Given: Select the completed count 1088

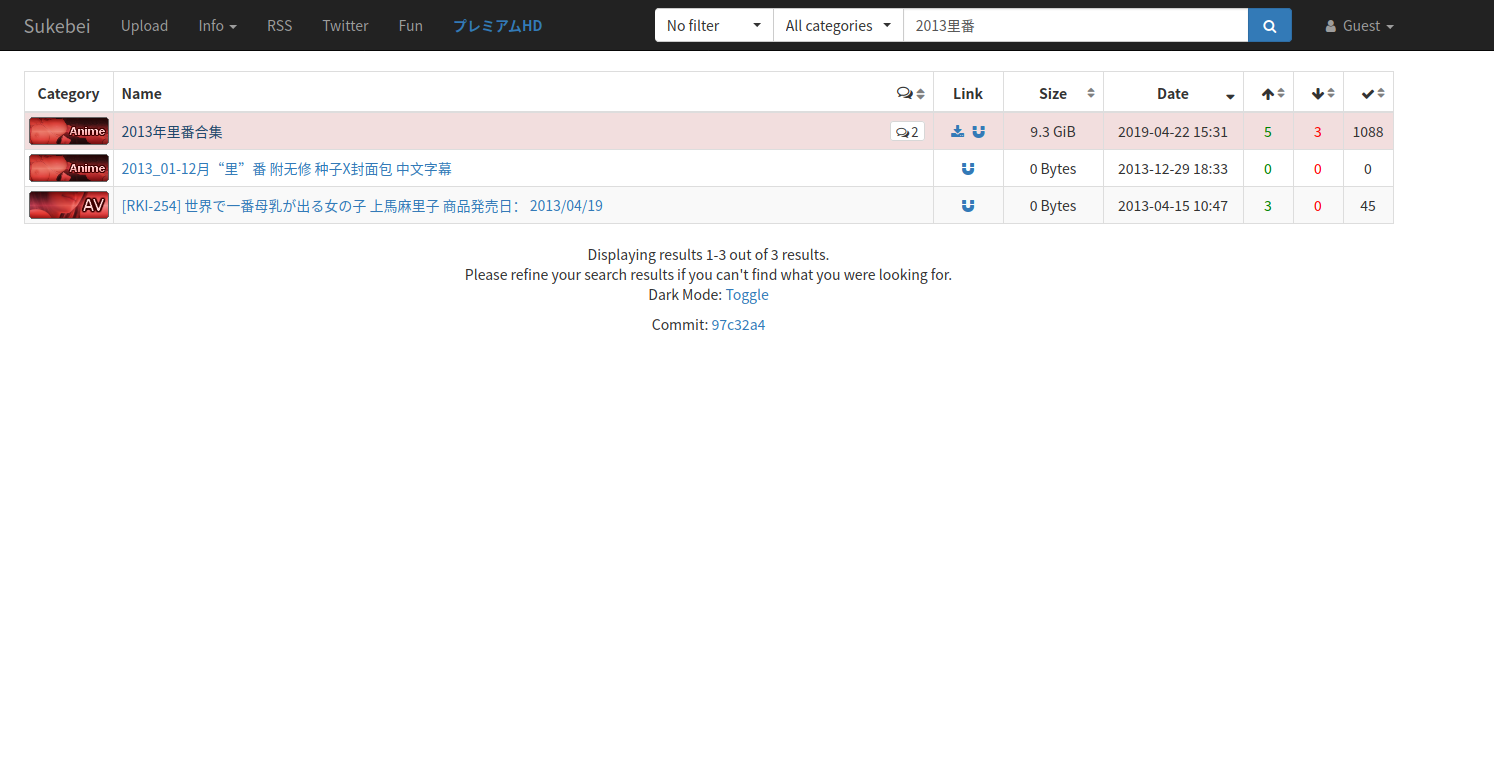Looking at the screenshot, I should [1368, 132].
